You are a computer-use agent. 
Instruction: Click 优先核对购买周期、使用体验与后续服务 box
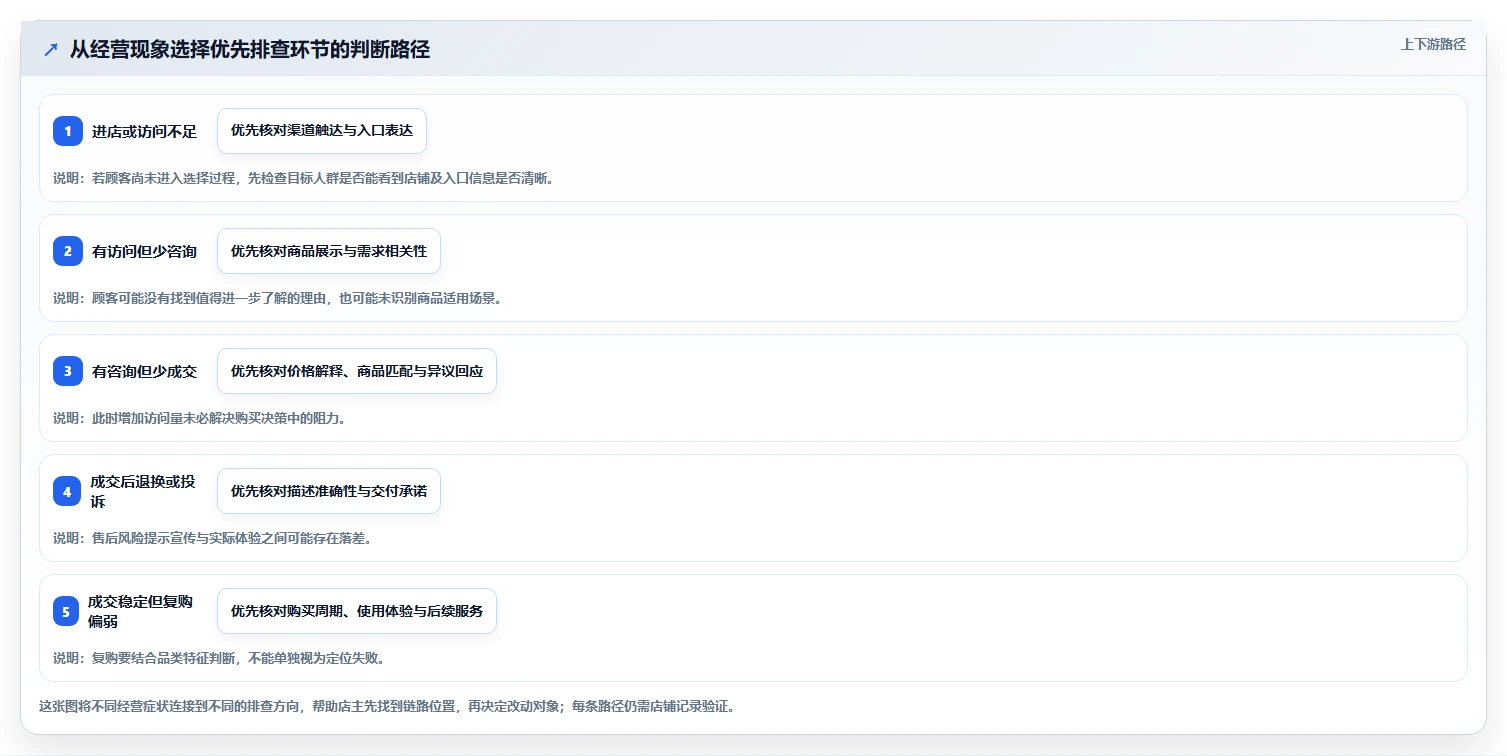click(357, 611)
